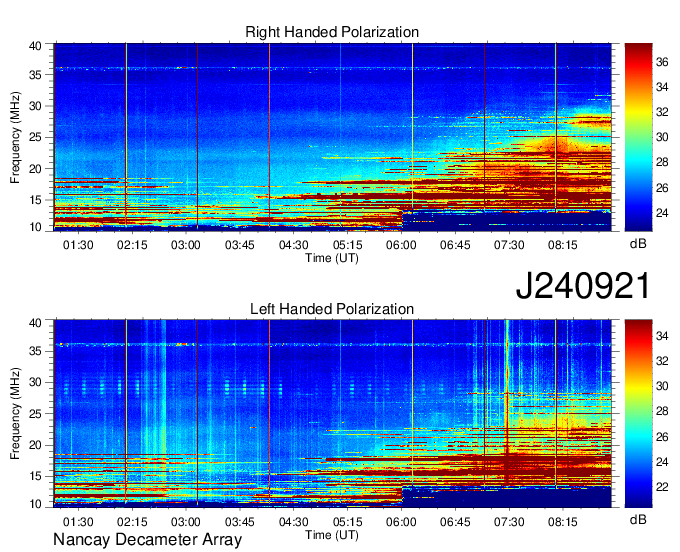
Task: Click 'dB' label under Right Handed color bar
Action: (638, 244)
